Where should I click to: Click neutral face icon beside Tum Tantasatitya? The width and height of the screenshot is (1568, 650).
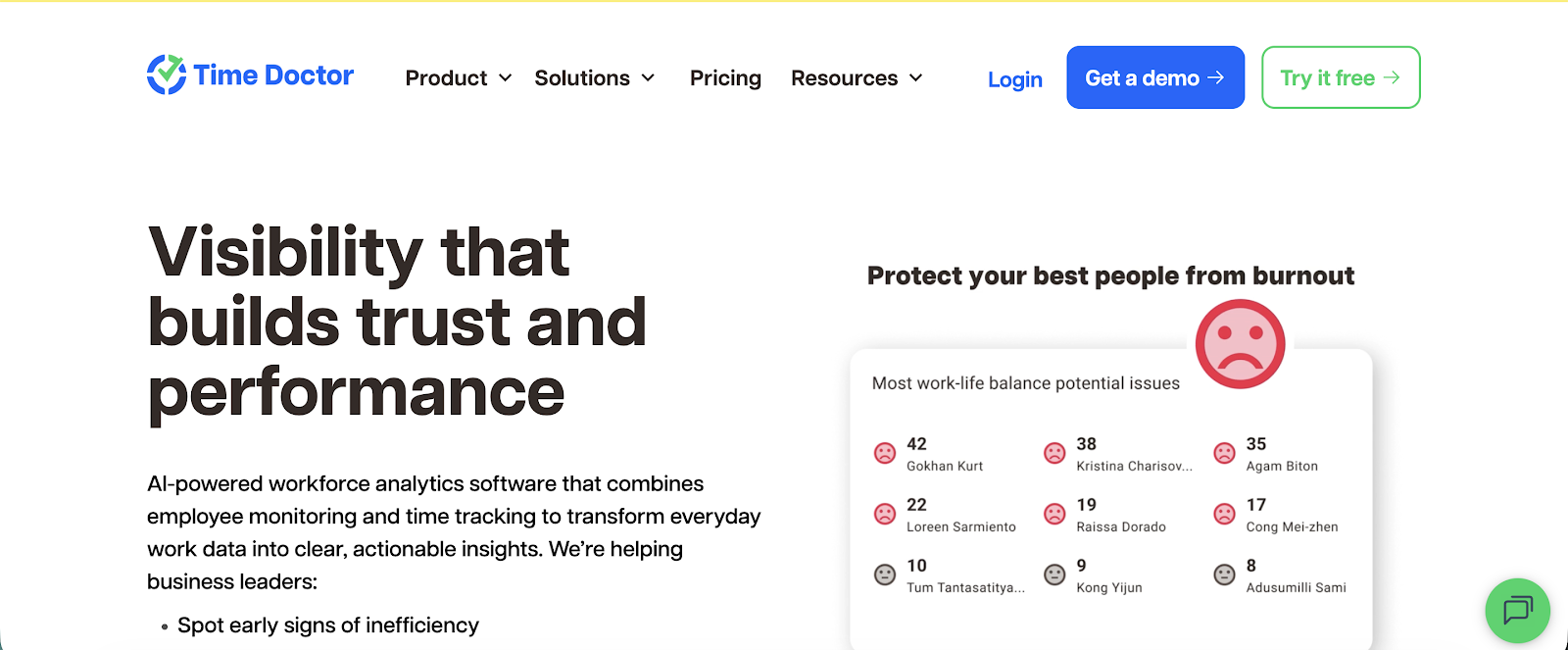coord(885,575)
